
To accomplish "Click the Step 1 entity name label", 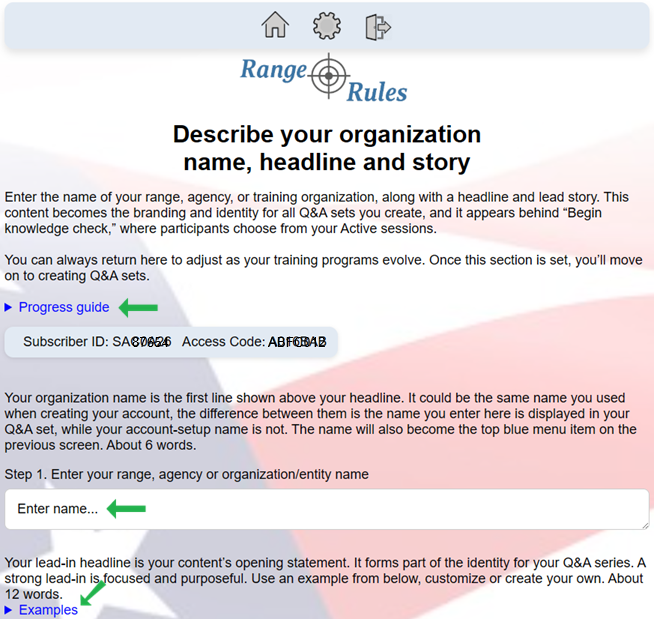I will (x=186, y=474).
